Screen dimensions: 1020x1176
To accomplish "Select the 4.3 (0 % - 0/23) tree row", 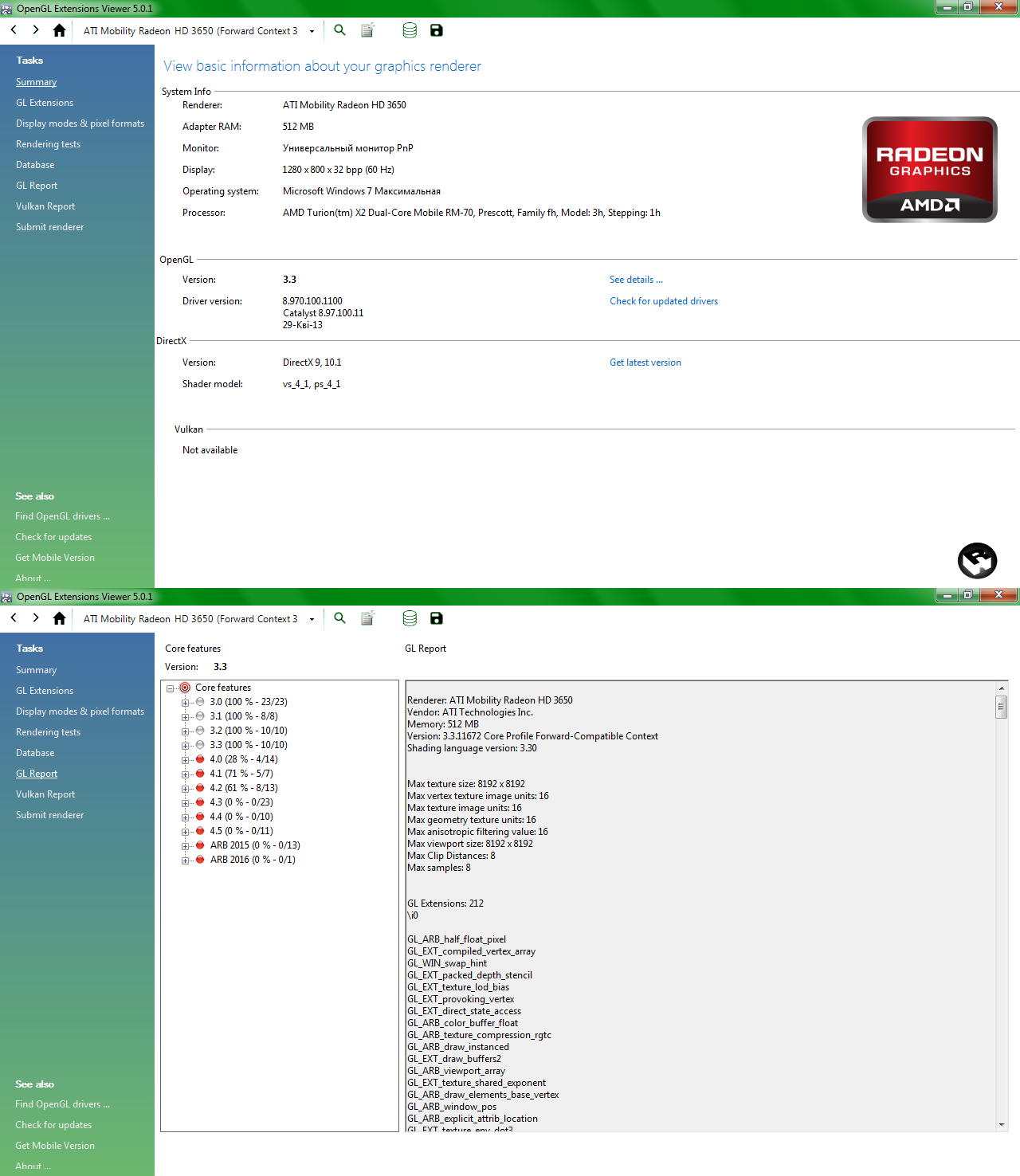I will pos(241,802).
